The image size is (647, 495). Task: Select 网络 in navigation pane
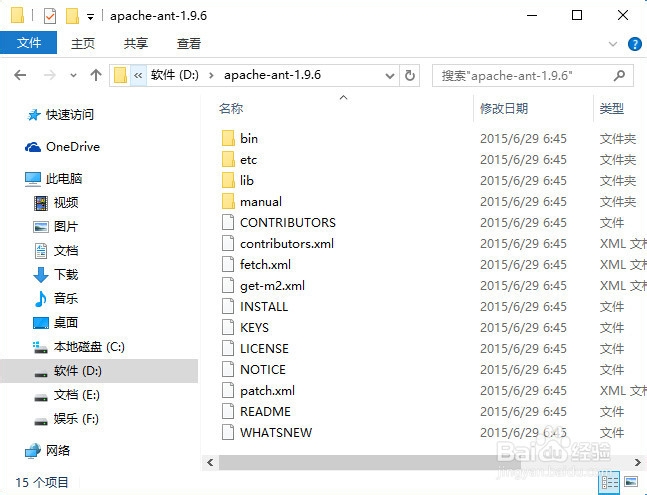point(47,450)
